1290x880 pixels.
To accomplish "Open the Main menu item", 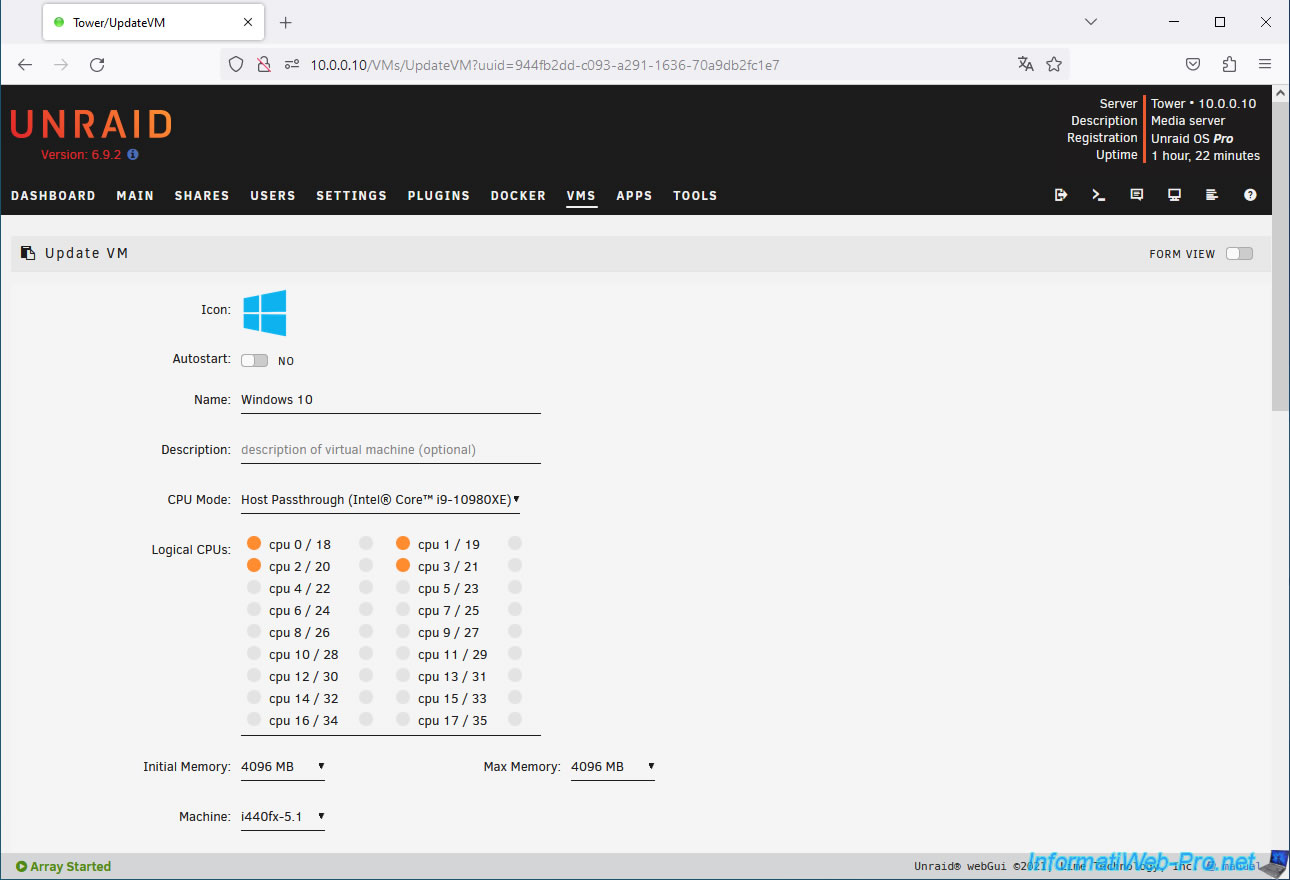I will tap(135, 196).
